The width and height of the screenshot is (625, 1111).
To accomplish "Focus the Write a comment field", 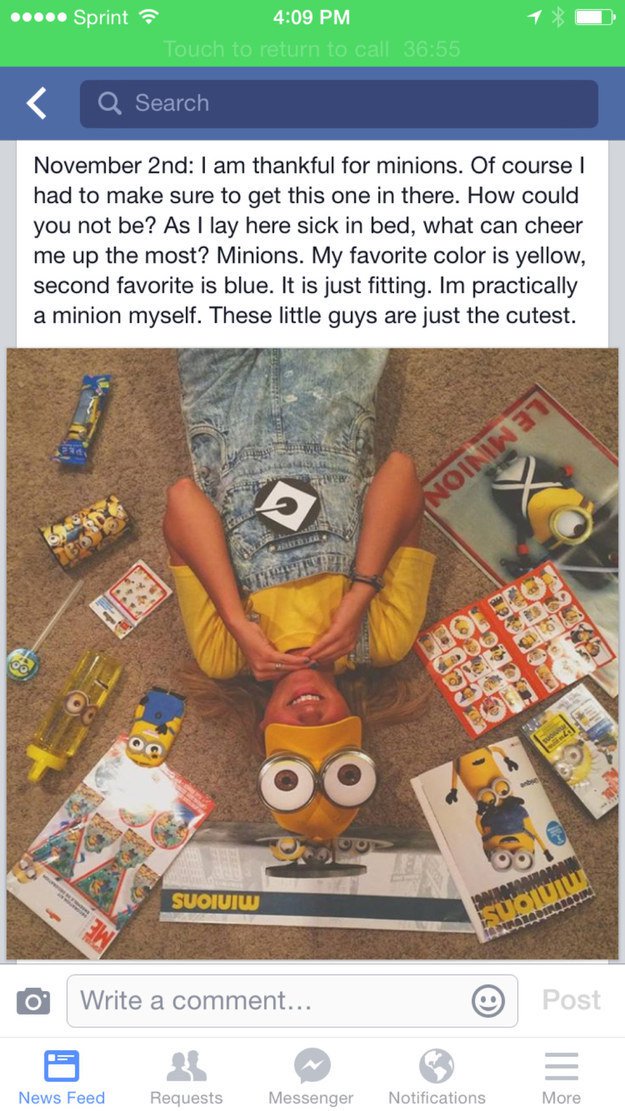I will pyautogui.click(x=292, y=1000).
